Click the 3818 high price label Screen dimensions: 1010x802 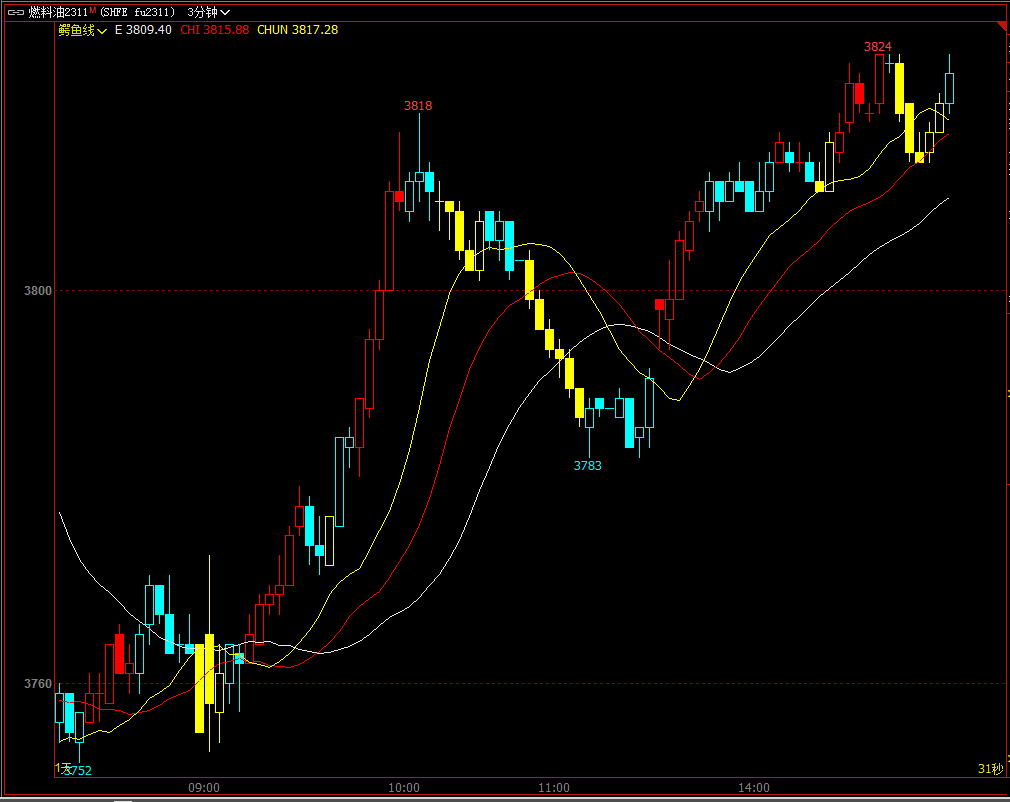click(x=418, y=106)
